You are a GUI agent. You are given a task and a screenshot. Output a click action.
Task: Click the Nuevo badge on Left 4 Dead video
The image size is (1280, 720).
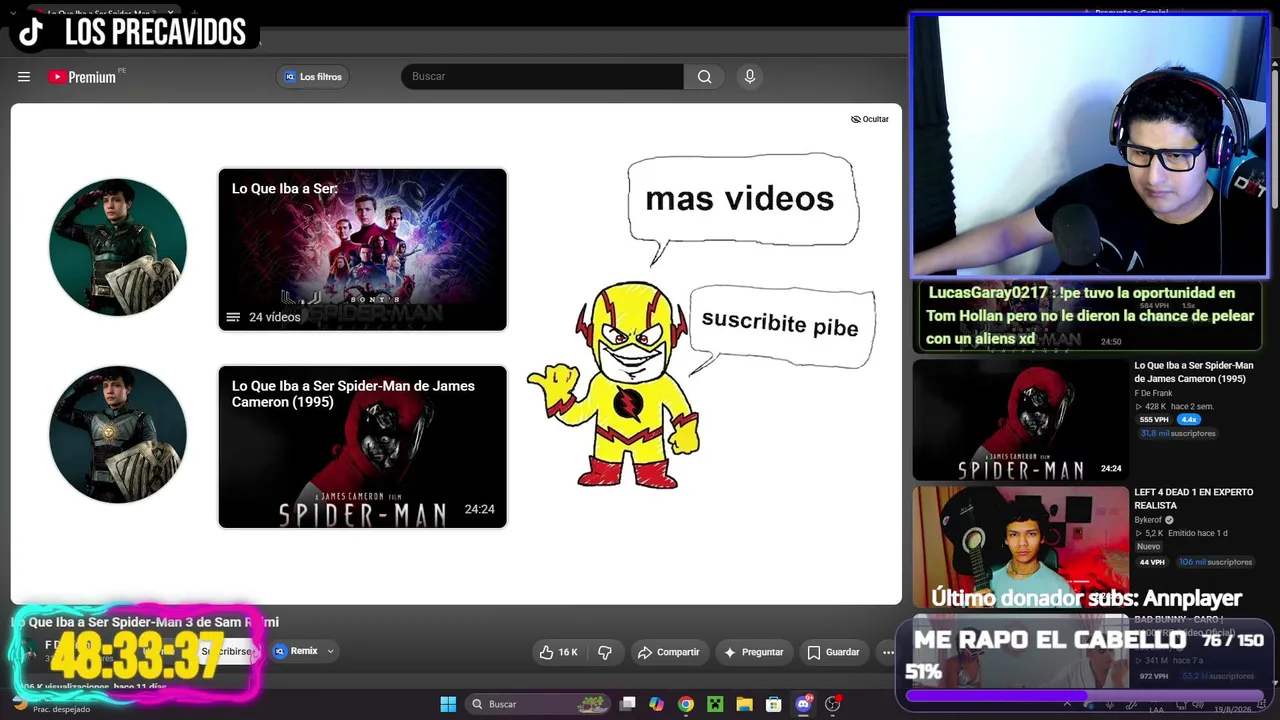point(1148,547)
